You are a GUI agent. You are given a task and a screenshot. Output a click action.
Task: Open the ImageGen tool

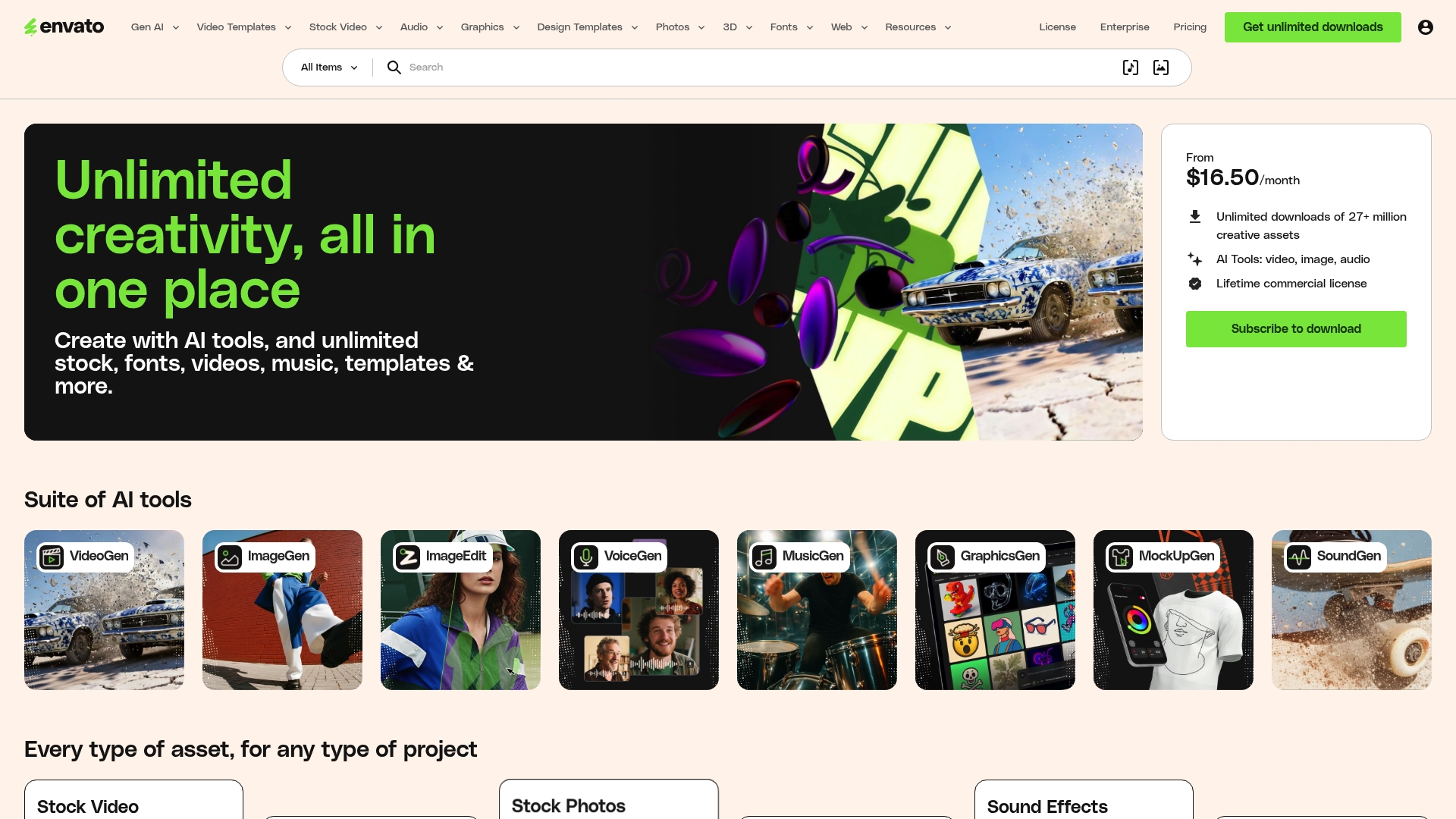click(230, 557)
